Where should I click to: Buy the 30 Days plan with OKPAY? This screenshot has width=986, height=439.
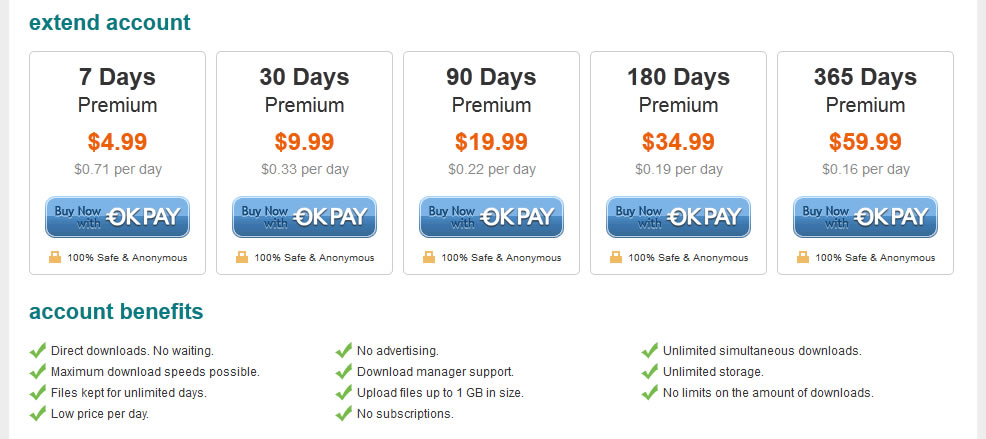coord(304,217)
